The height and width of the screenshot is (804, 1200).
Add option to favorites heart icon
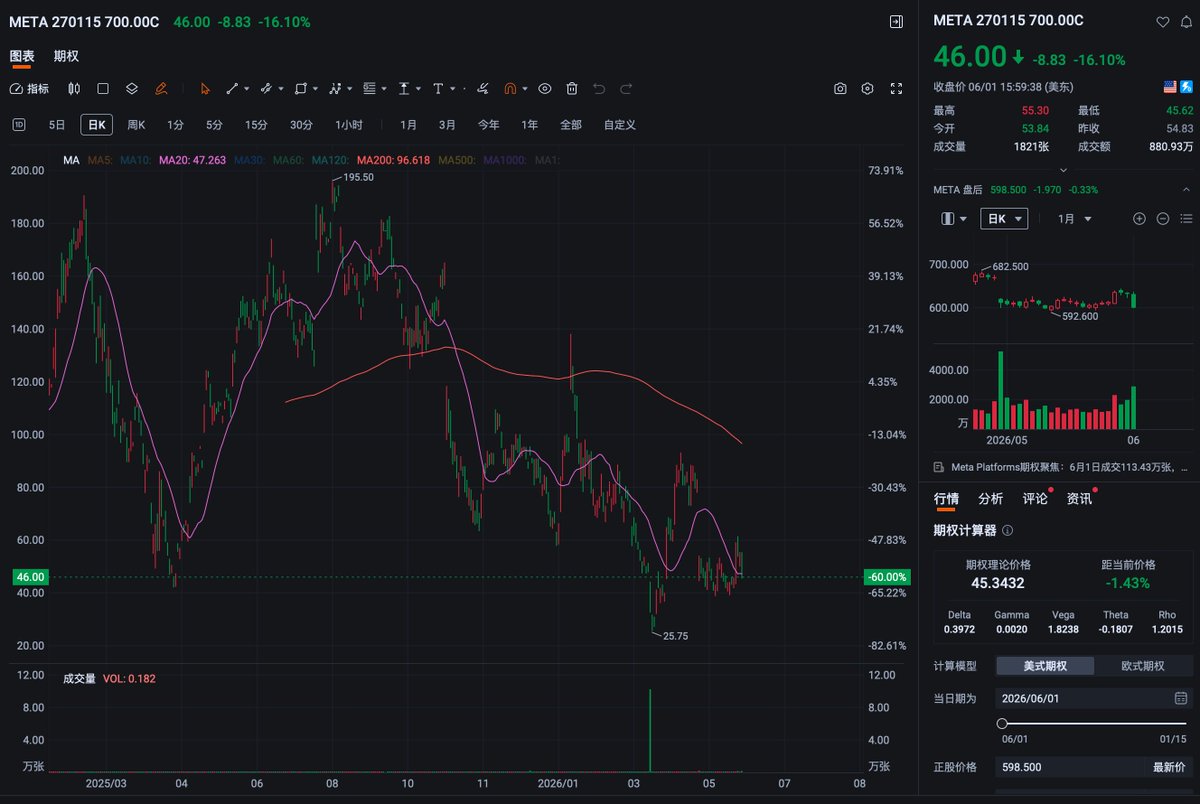(x=1162, y=21)
